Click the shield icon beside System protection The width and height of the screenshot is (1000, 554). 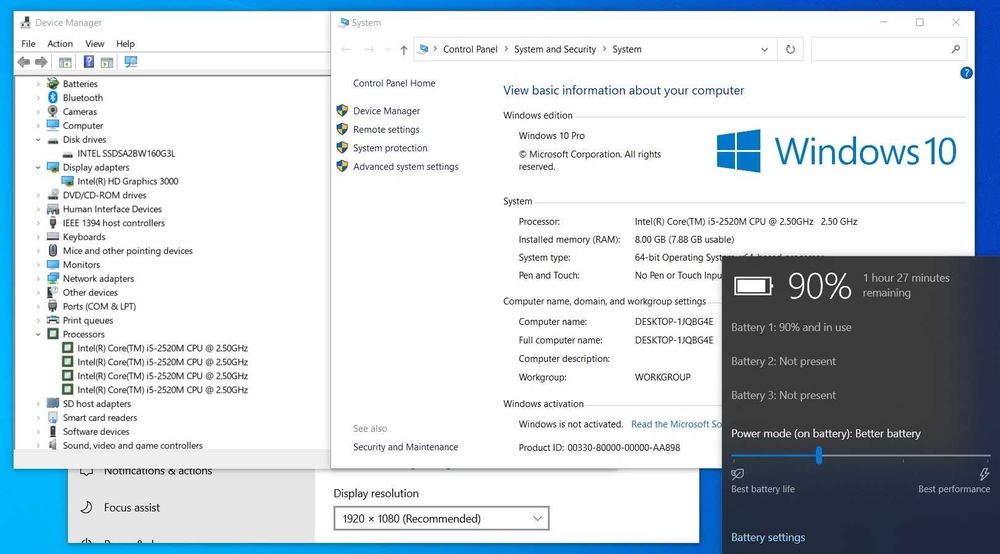(x=342, y=147)
